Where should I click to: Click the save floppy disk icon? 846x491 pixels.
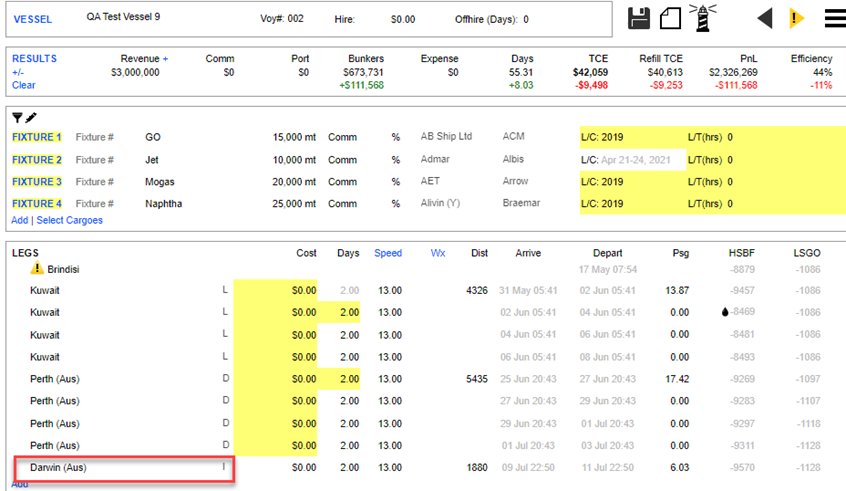pyautogui.click(x=640, y=18)
